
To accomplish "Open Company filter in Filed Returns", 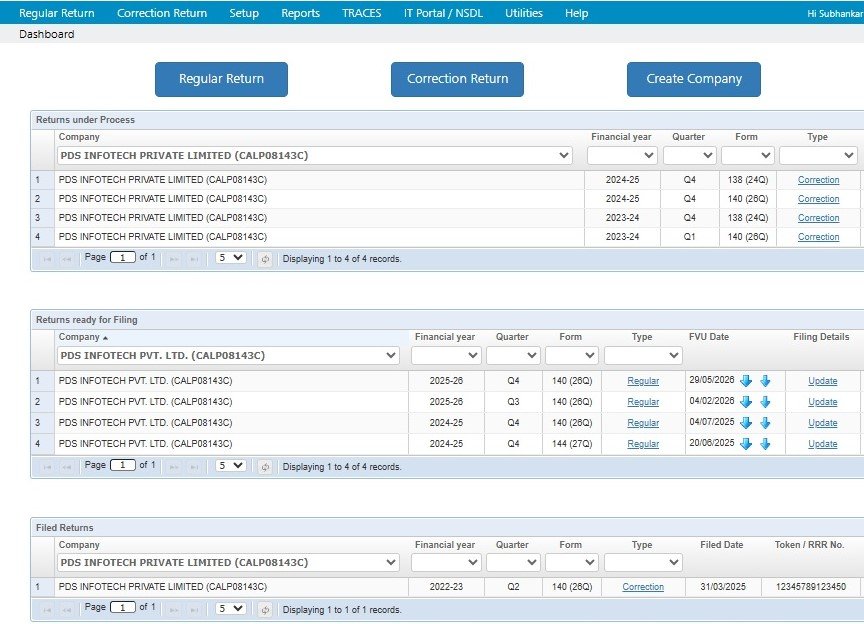I will click(228, 563).
